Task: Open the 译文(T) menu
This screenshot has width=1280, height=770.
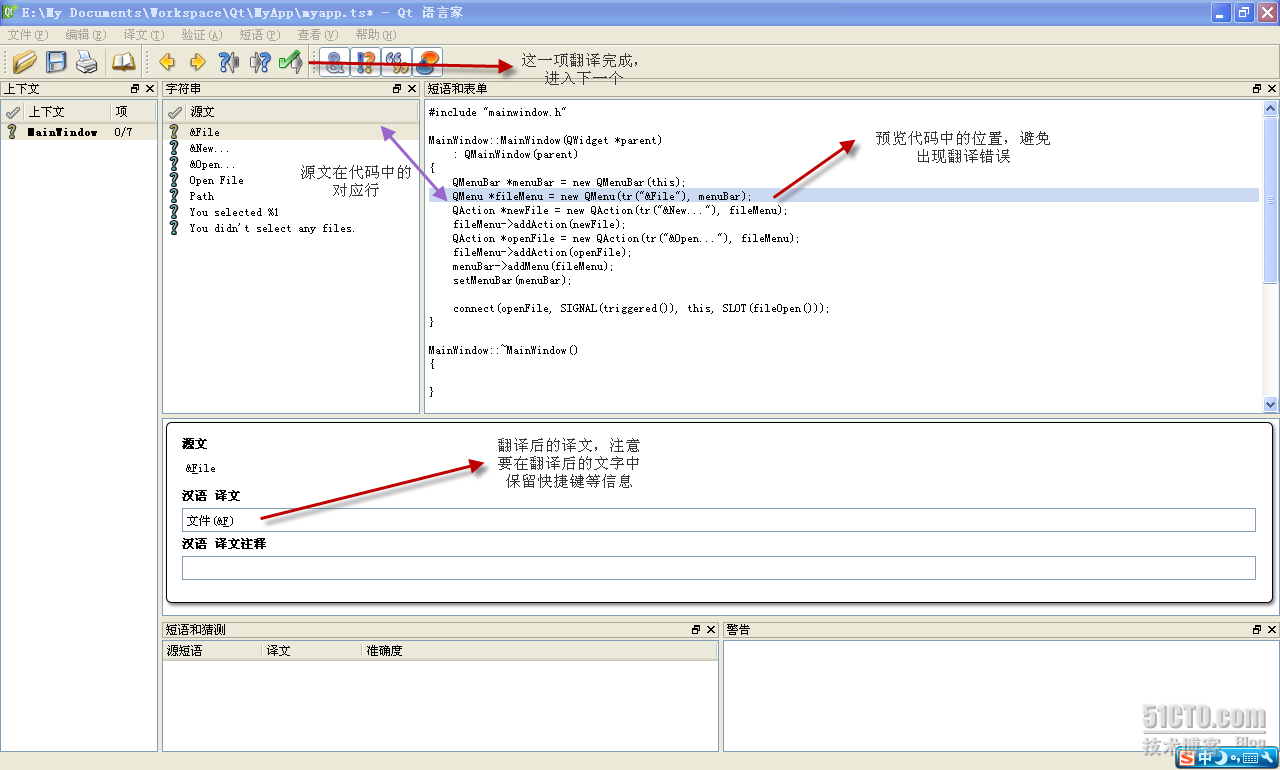Action: (143, 35)
